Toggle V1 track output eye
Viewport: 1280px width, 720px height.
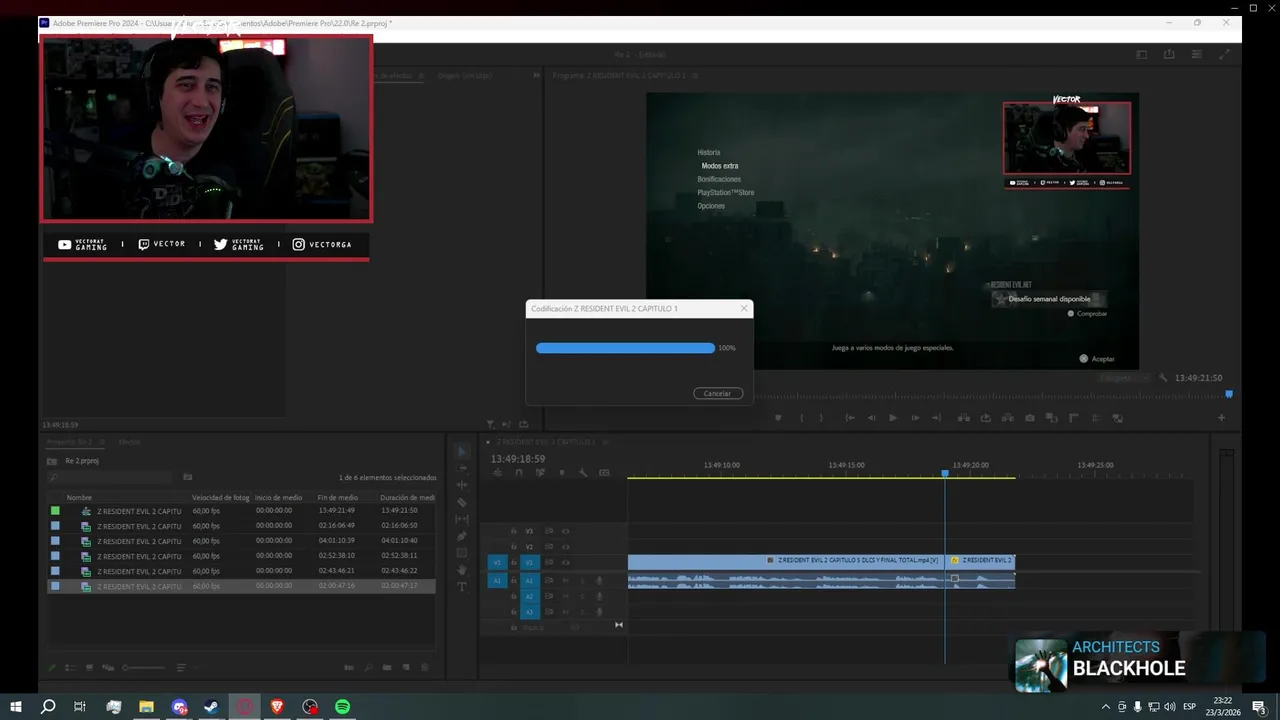(565, 562)
